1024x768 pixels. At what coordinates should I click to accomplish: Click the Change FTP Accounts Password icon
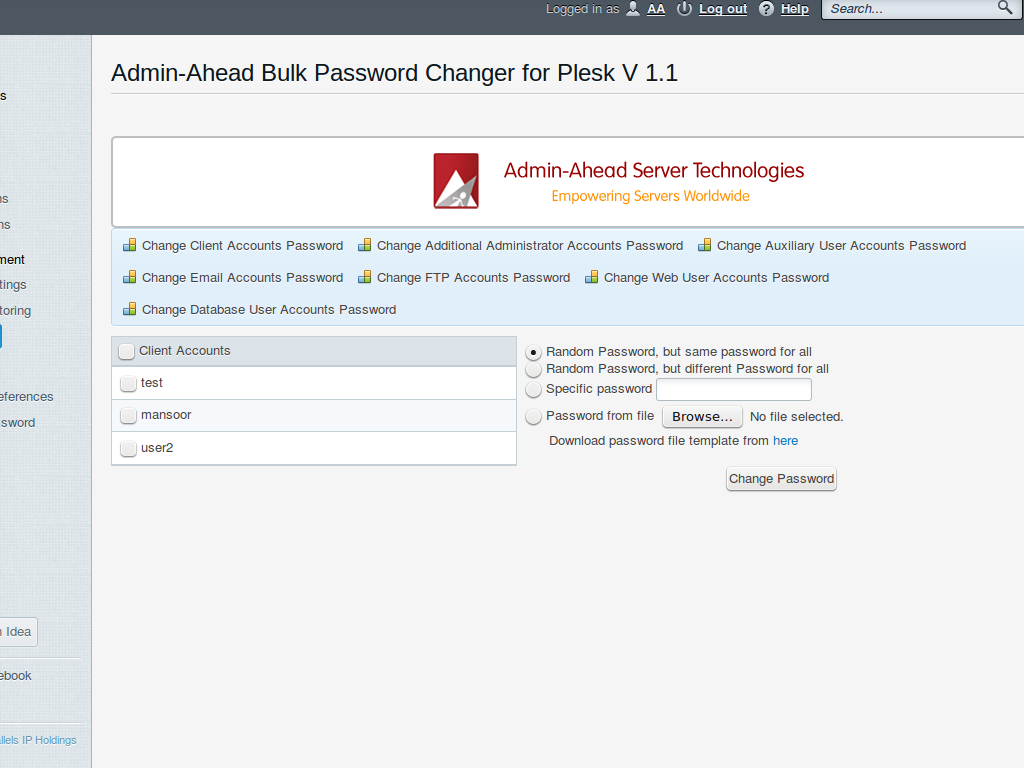[363, 277]
